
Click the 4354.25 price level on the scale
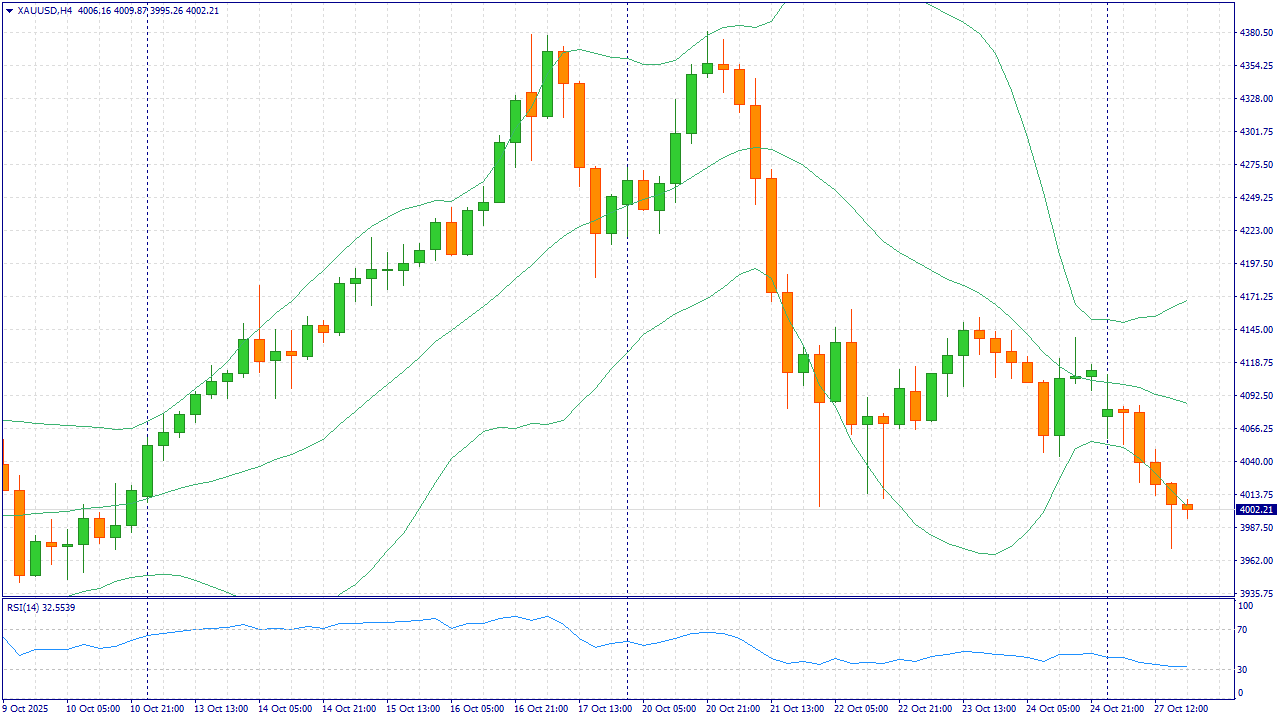1255,66
